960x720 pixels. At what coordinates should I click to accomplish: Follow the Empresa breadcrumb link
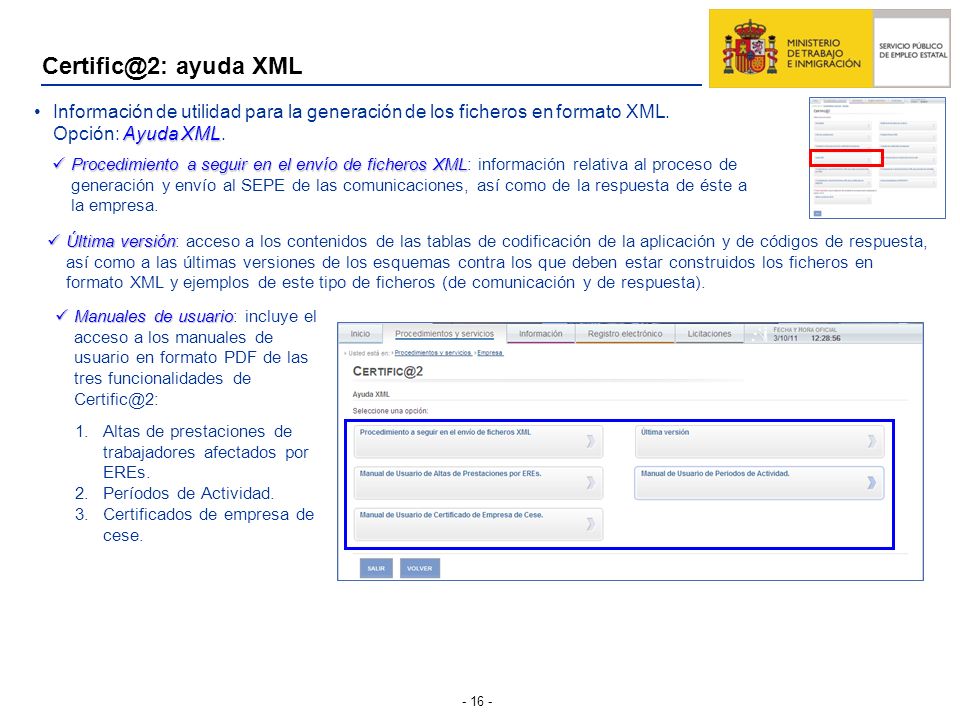point(490,353)
